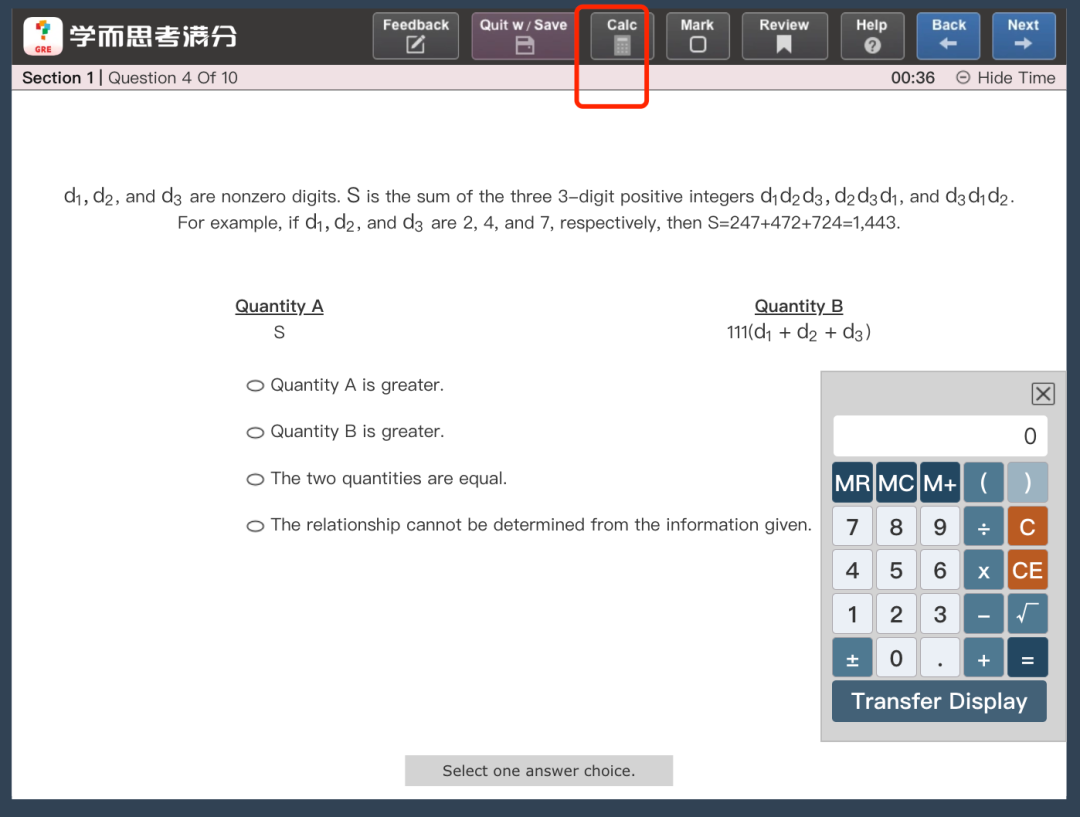Click calculator digit 1
Image resolution: width=1080 pixels, height=817 pixels.
[853, 614]
